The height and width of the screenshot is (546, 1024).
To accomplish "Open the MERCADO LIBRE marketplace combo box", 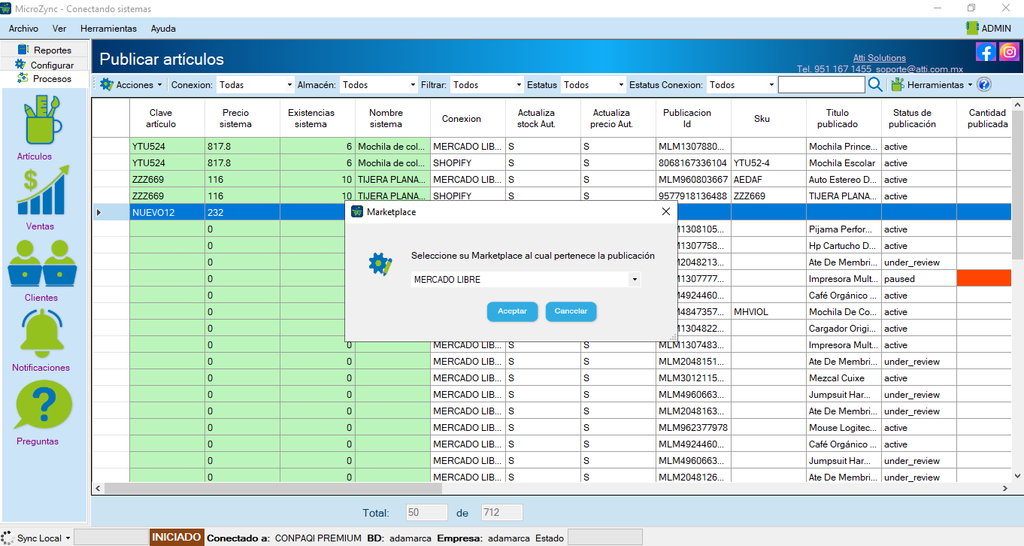I will point(526,280).
